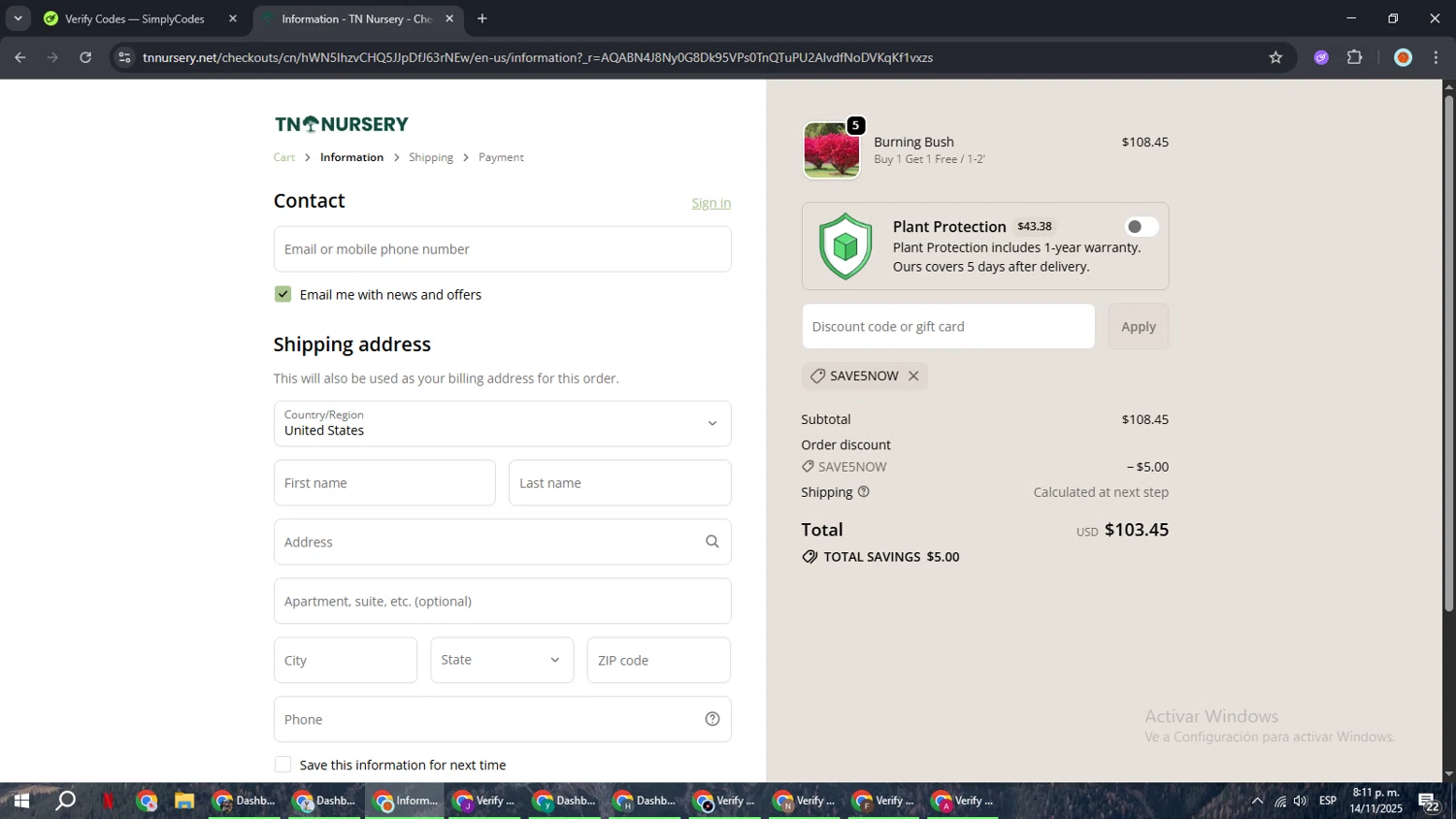Screen dimensions: 1456x819
Task: Remove the SAVE5NOW discount tag
Action: (913, 376)
